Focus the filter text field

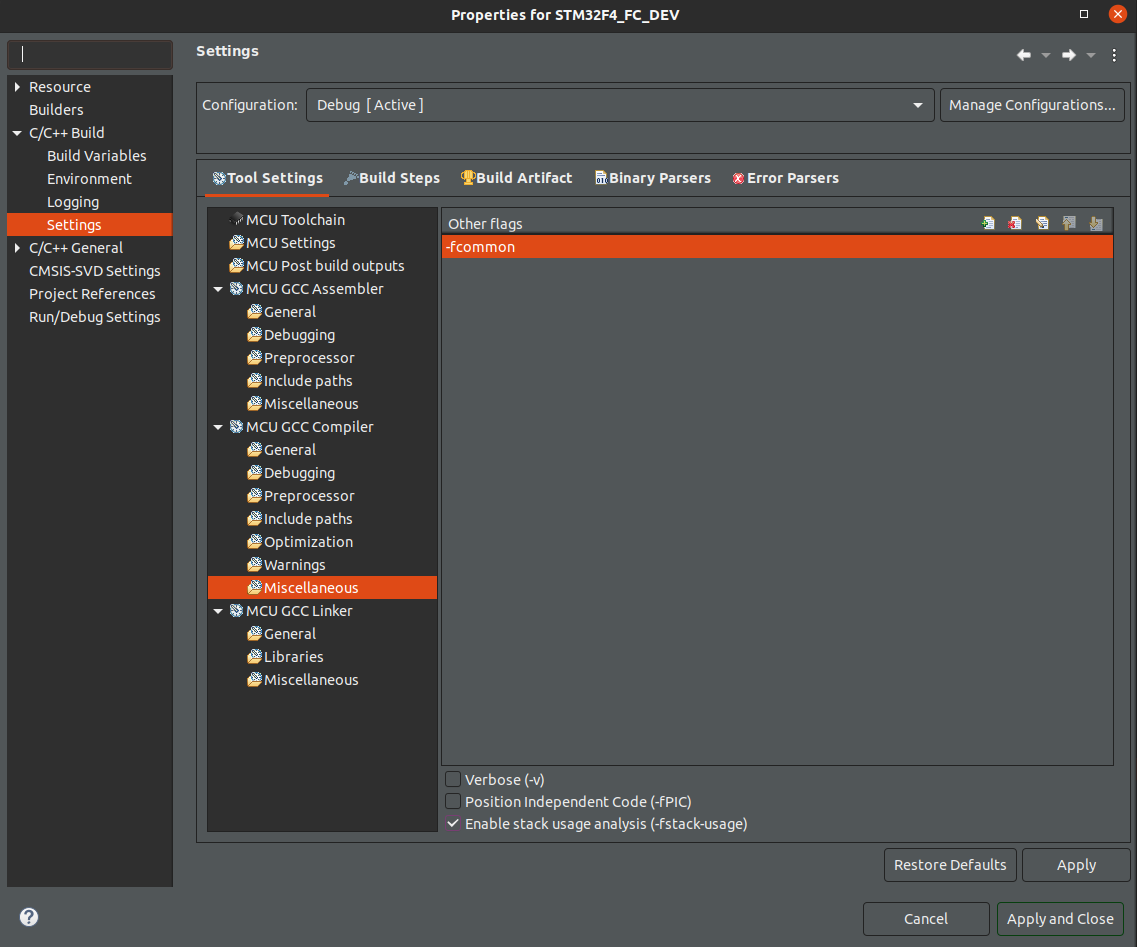tap(90, 54)
